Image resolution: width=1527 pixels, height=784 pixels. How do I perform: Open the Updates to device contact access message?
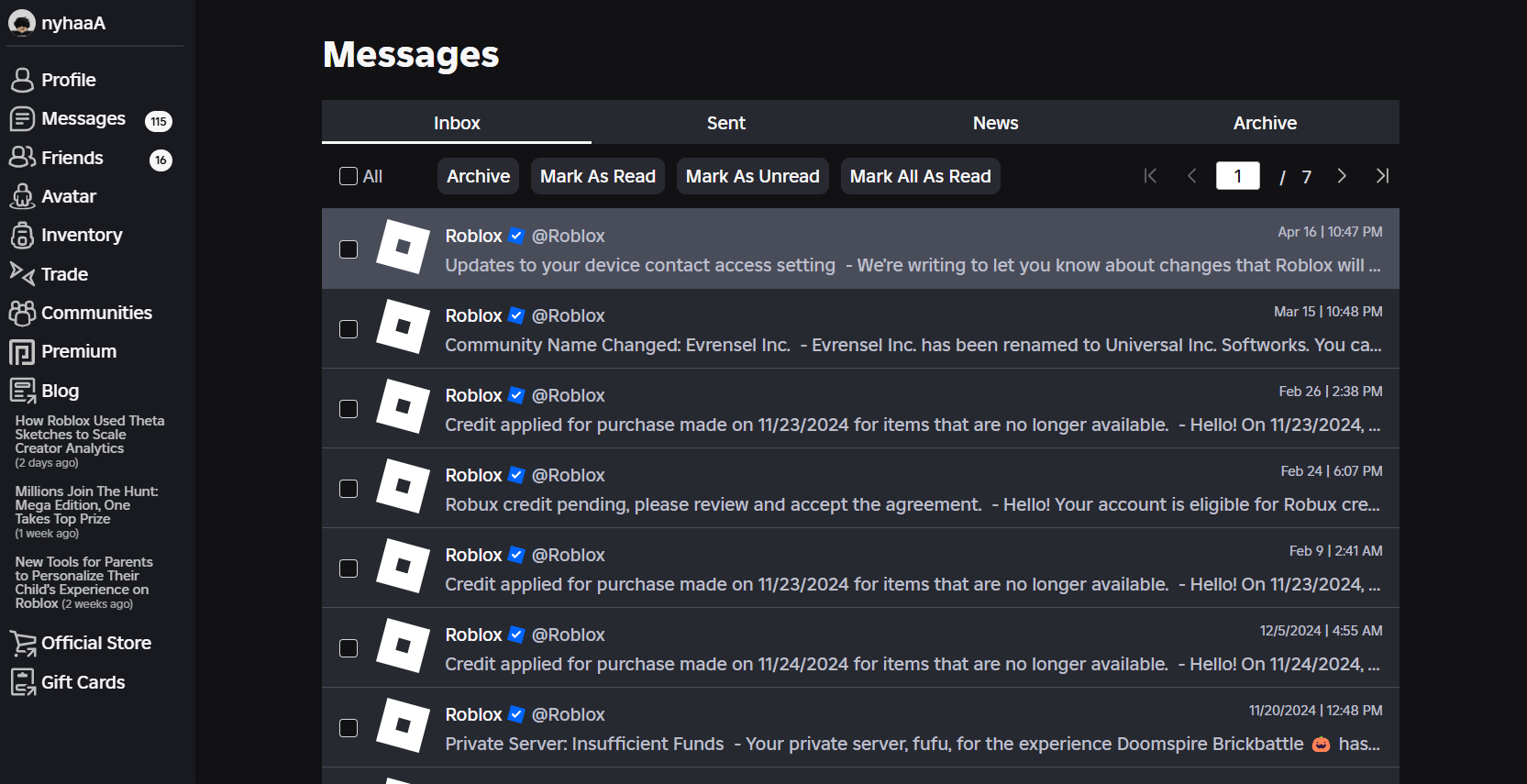[860, 248]
